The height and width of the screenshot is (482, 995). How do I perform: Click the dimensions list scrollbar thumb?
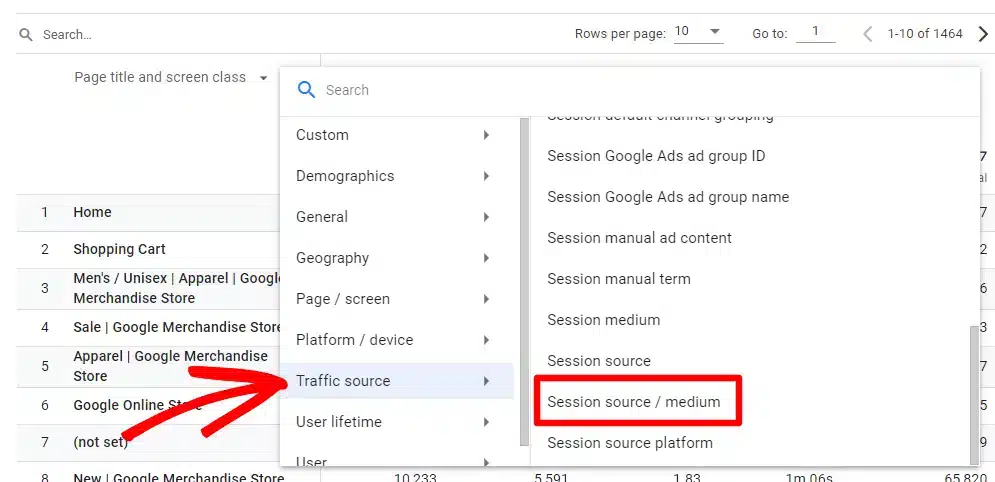click(x=975, y=395)
